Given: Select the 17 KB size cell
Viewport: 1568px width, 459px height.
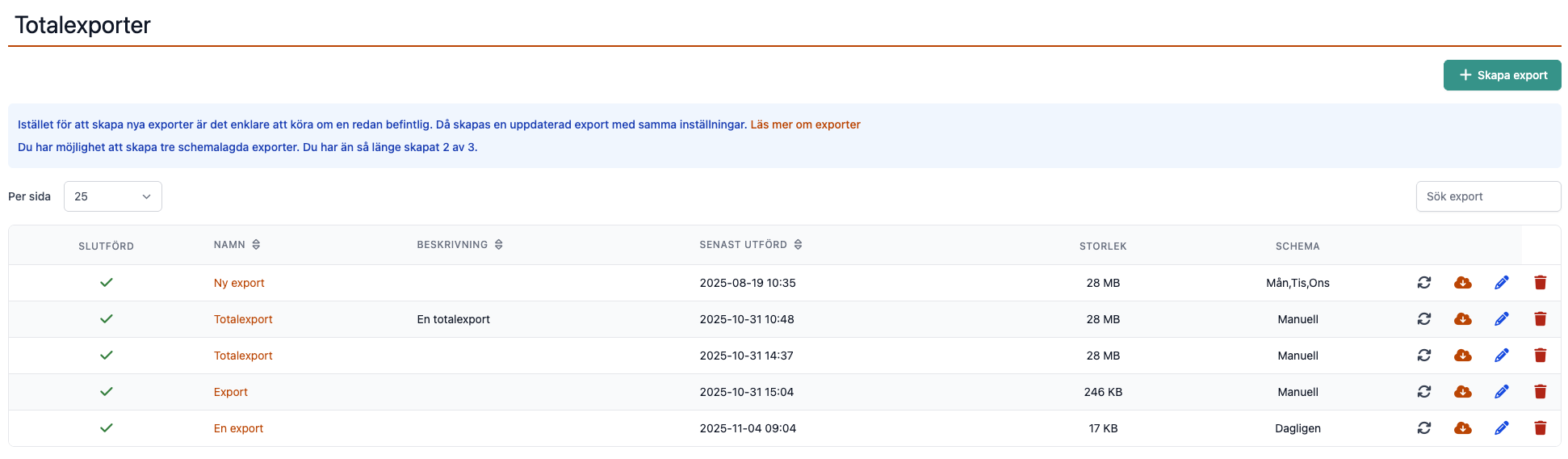Looking at the screenshot, I should [1103, 428].
